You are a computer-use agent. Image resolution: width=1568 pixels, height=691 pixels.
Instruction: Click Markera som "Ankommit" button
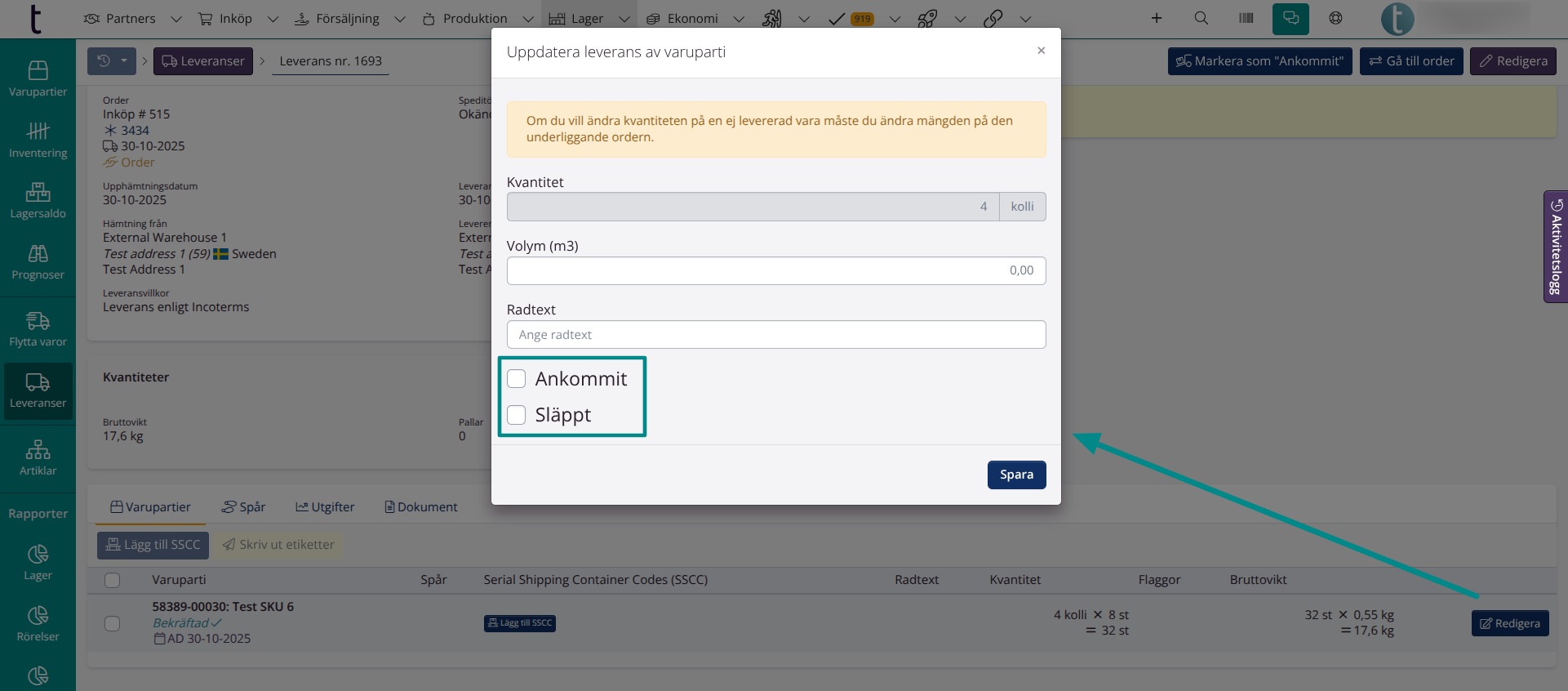coord(1259,61)
